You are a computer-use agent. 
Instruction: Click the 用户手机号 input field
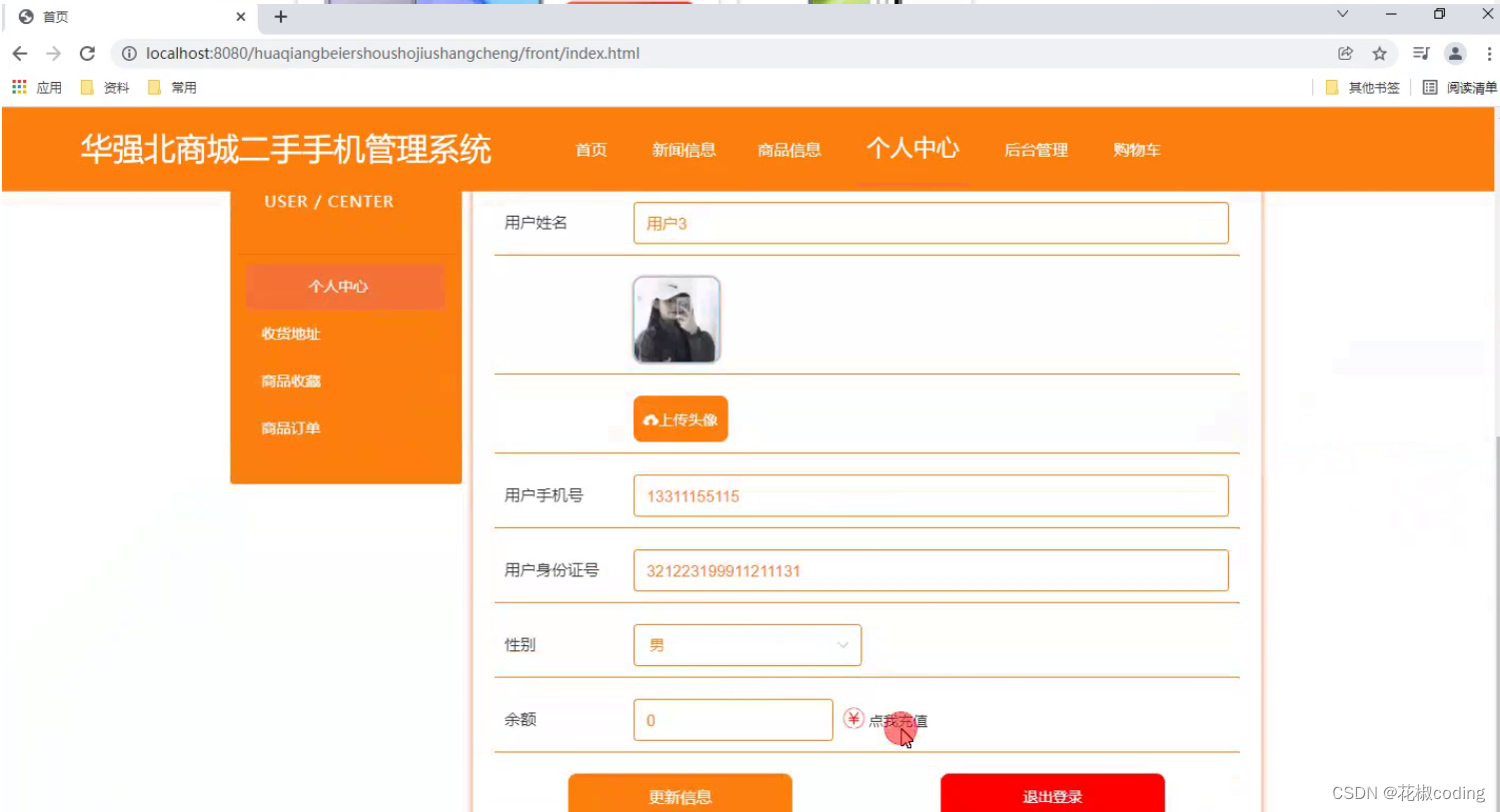point(930,495)
